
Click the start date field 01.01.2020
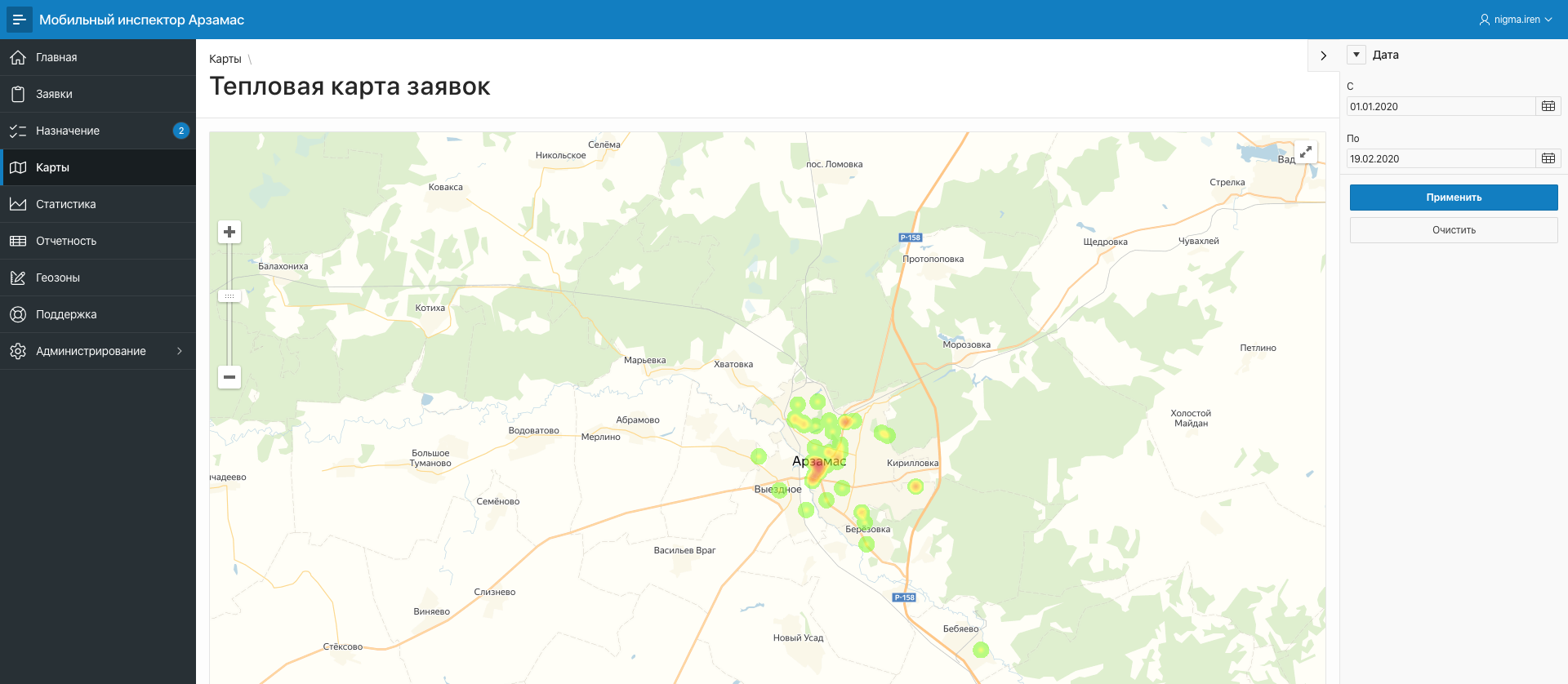click(1441, 106)
